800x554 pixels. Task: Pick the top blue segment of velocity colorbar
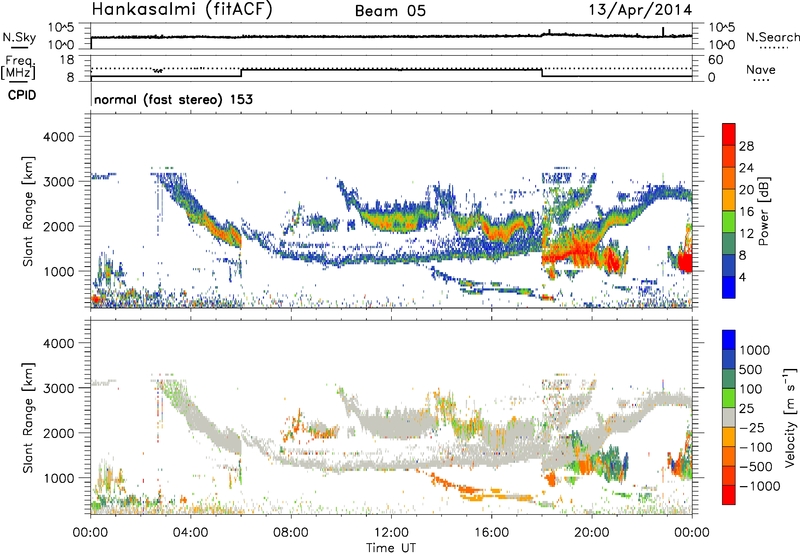(x=729, y=339)
